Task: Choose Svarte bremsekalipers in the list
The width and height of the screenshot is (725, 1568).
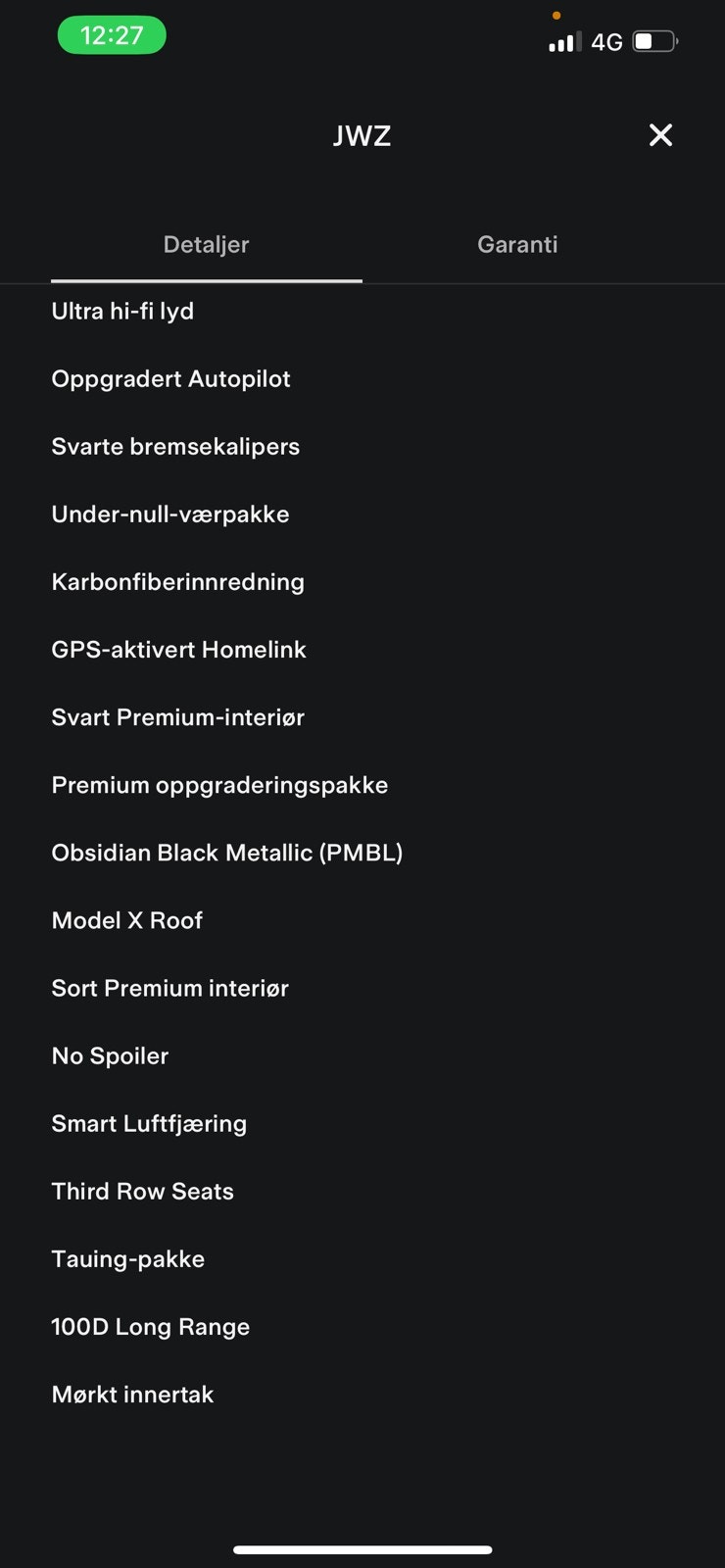Action: (175, 447)
